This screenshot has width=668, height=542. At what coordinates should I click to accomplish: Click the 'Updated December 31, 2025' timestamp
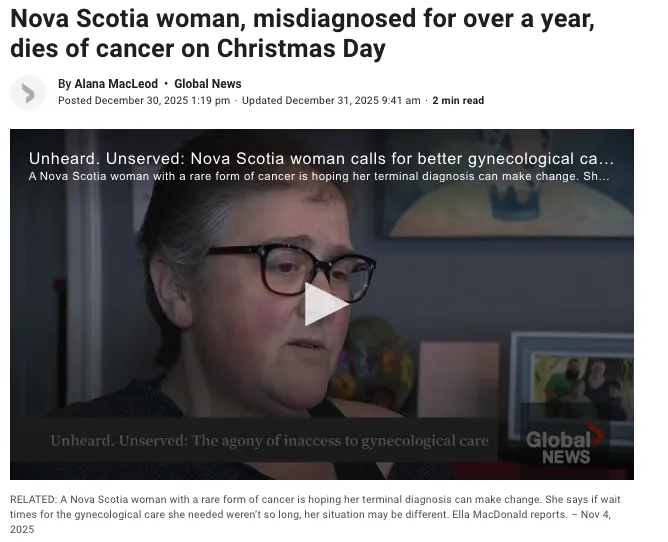point(331,101)
